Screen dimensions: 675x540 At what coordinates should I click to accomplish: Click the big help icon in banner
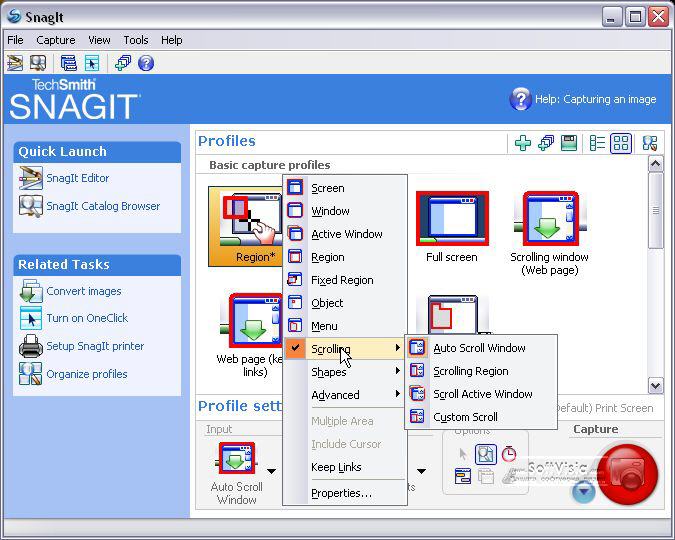(x=520, y=99)
